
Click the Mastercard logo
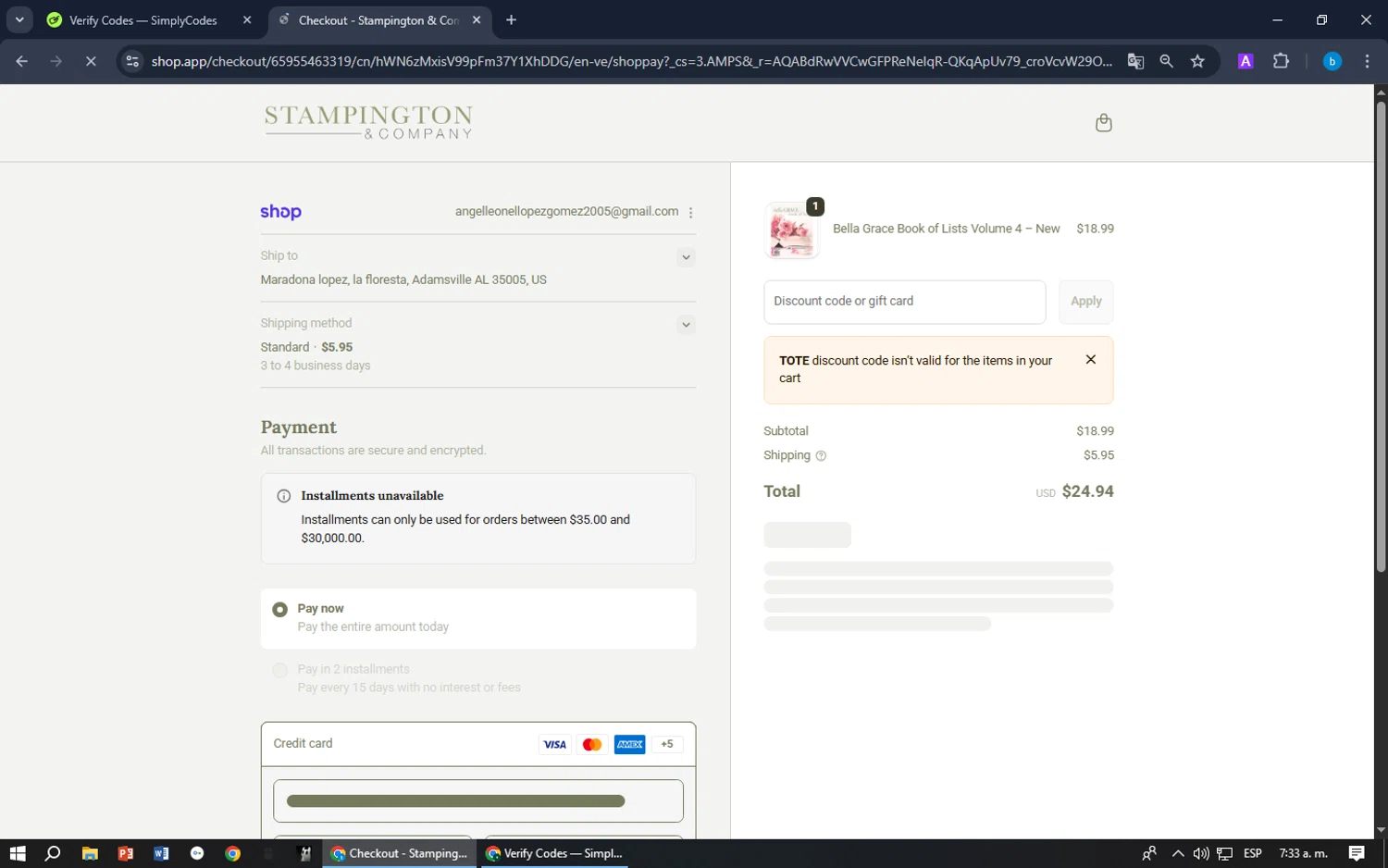click(x=592, y=744)
